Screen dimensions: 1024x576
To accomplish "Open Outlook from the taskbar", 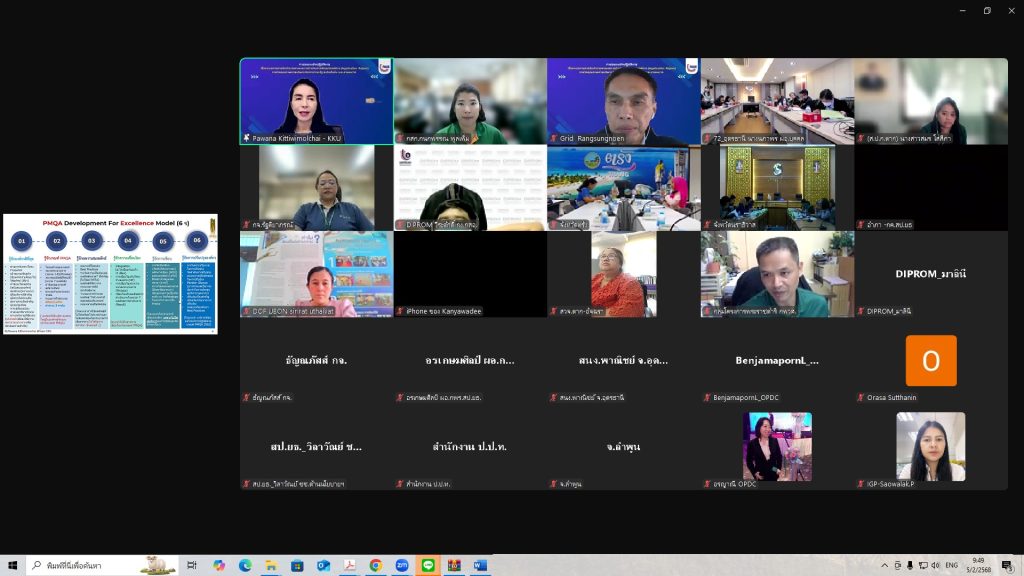I will [323, 565].
